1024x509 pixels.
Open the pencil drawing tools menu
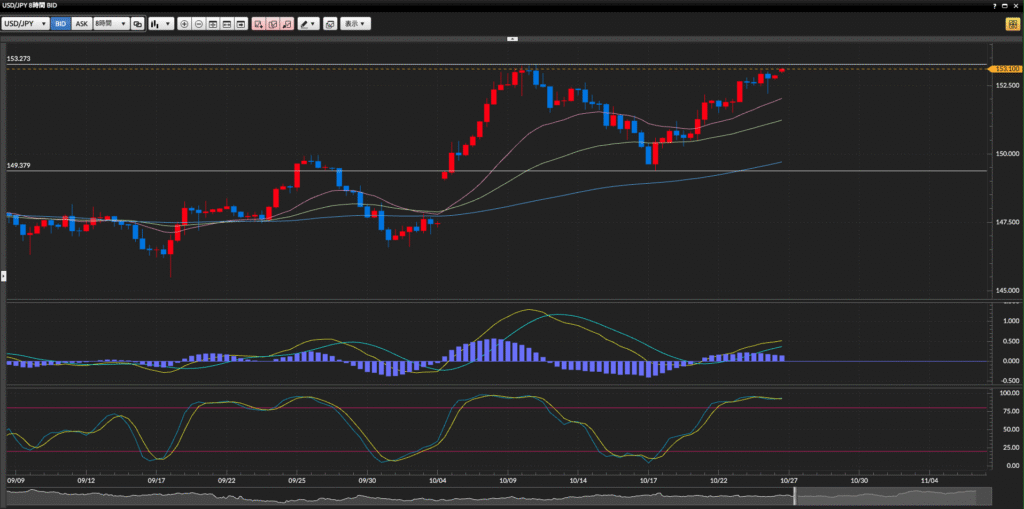[308, 23]
